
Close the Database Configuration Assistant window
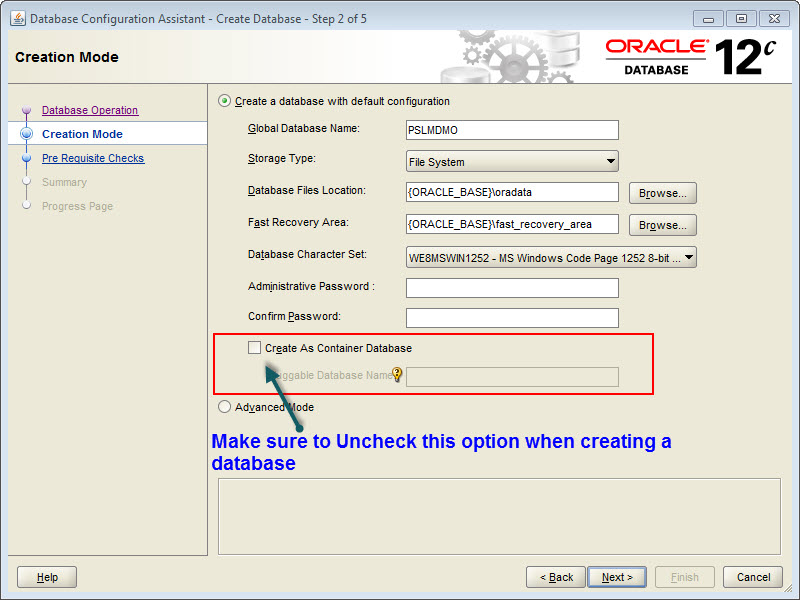pyautogui.click(x=774, y=19)
